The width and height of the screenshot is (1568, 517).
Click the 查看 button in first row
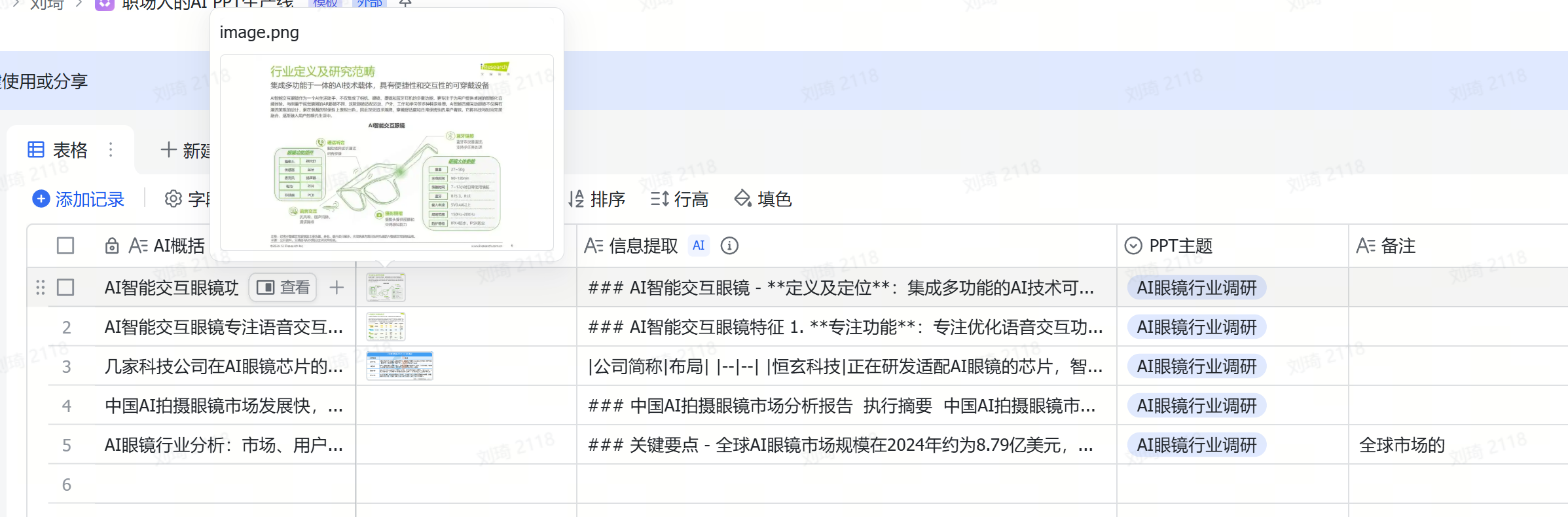(283, 288)
